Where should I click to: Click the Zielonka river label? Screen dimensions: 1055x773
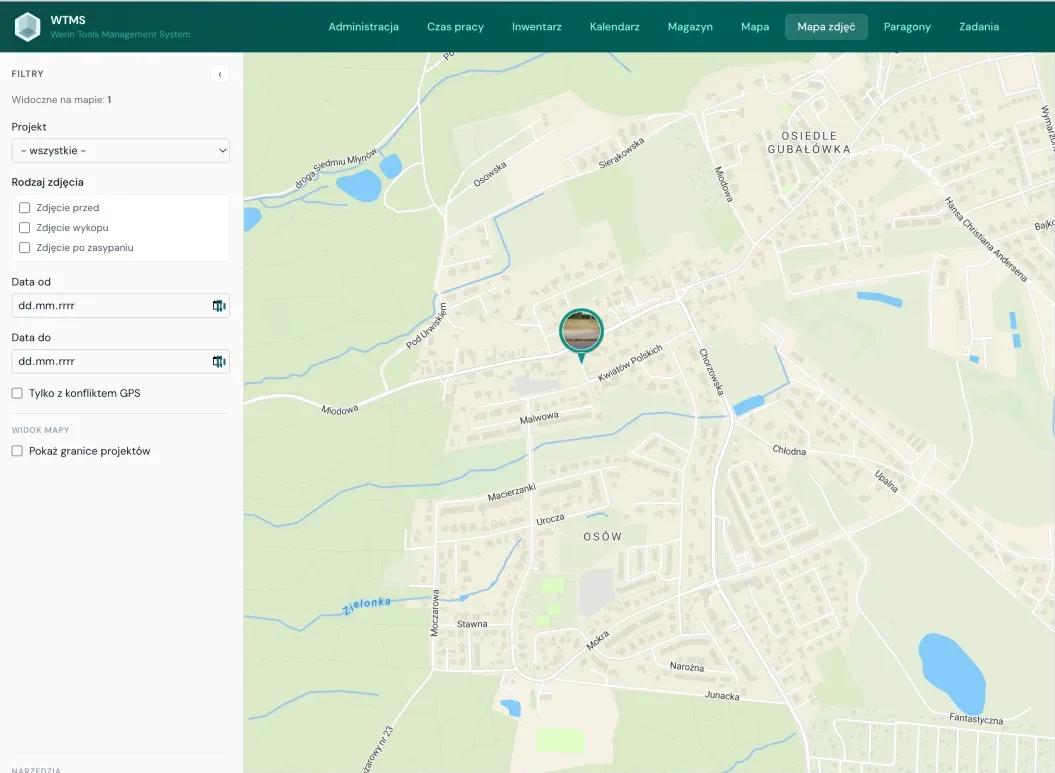click(367, 605)
